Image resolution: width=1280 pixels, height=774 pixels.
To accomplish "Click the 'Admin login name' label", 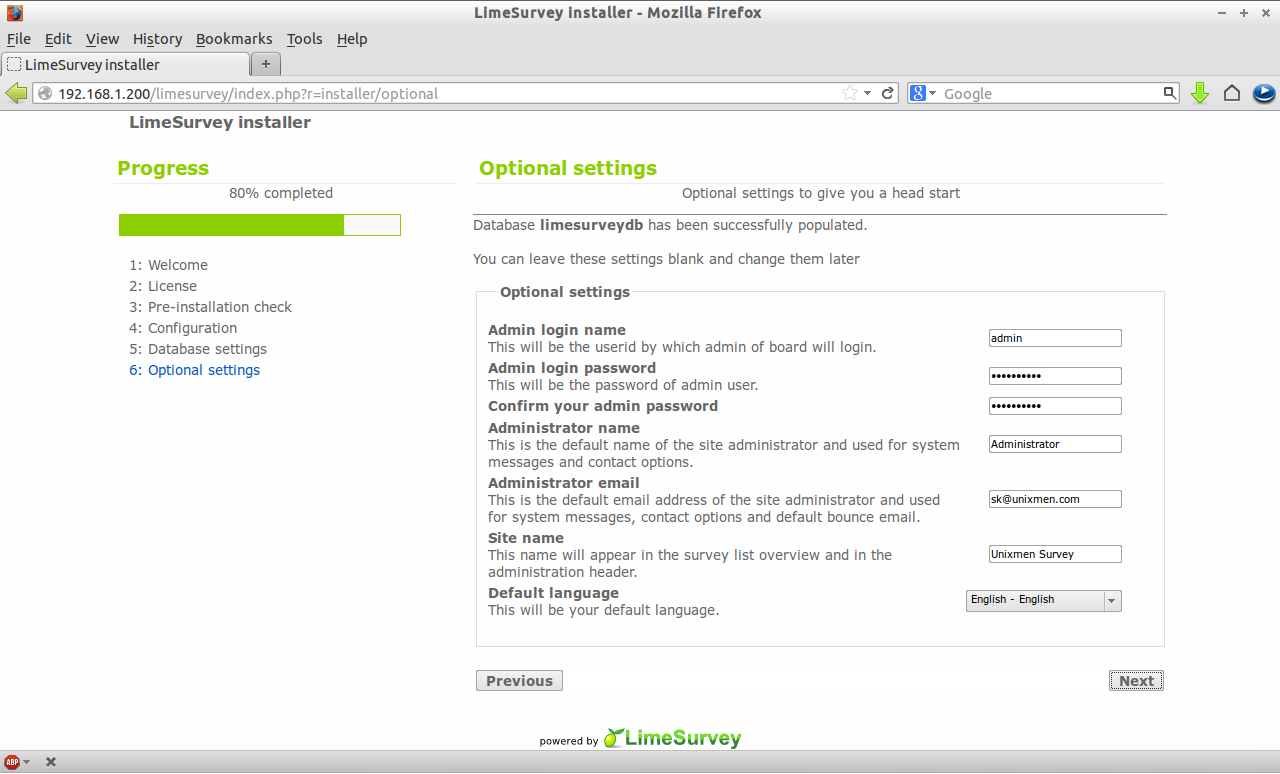I will (x=557, y=330).
